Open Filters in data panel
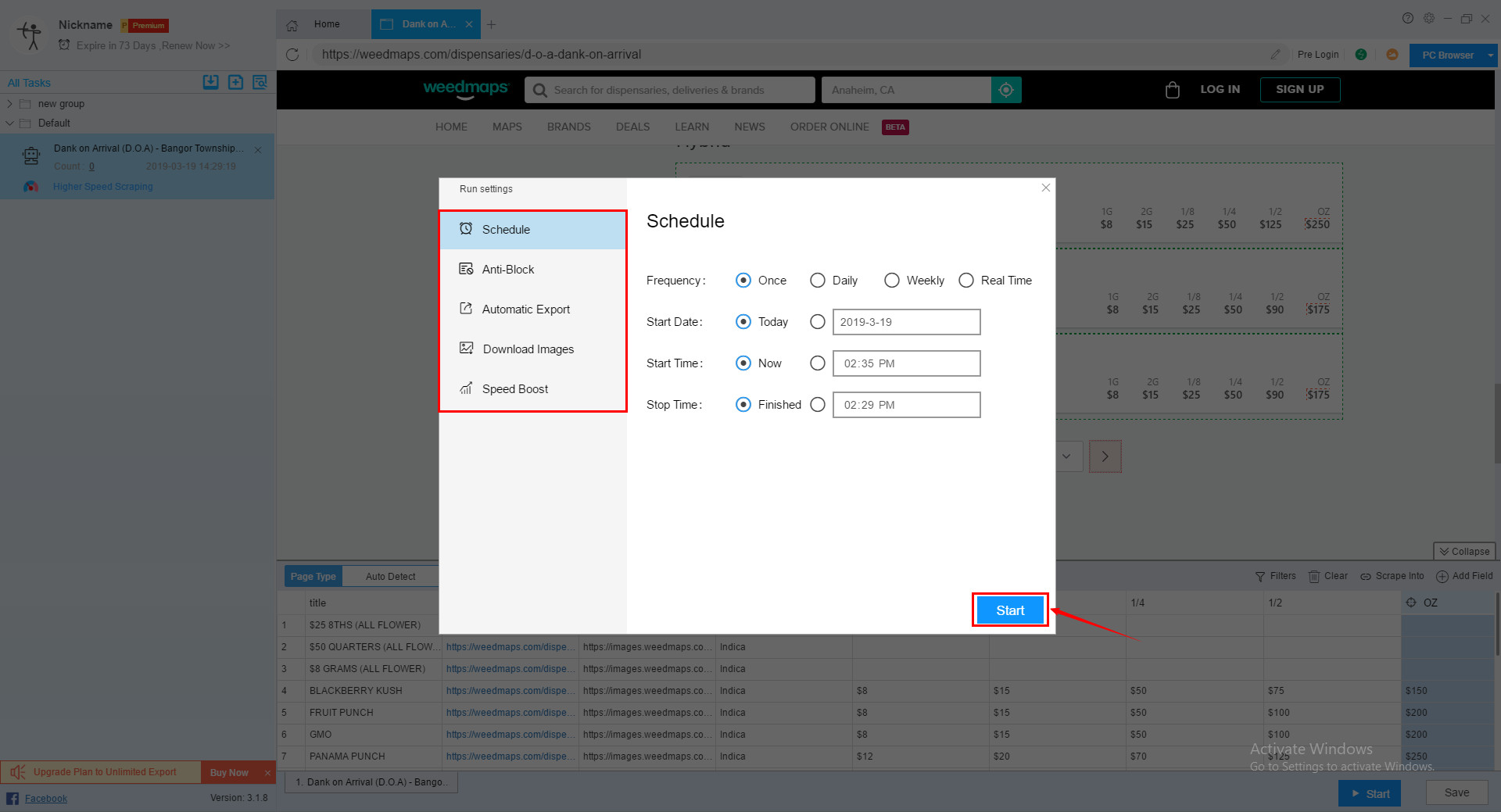Image resolution: width=1501 pixels, height=812 pixels. click(x=1276, y=576)
